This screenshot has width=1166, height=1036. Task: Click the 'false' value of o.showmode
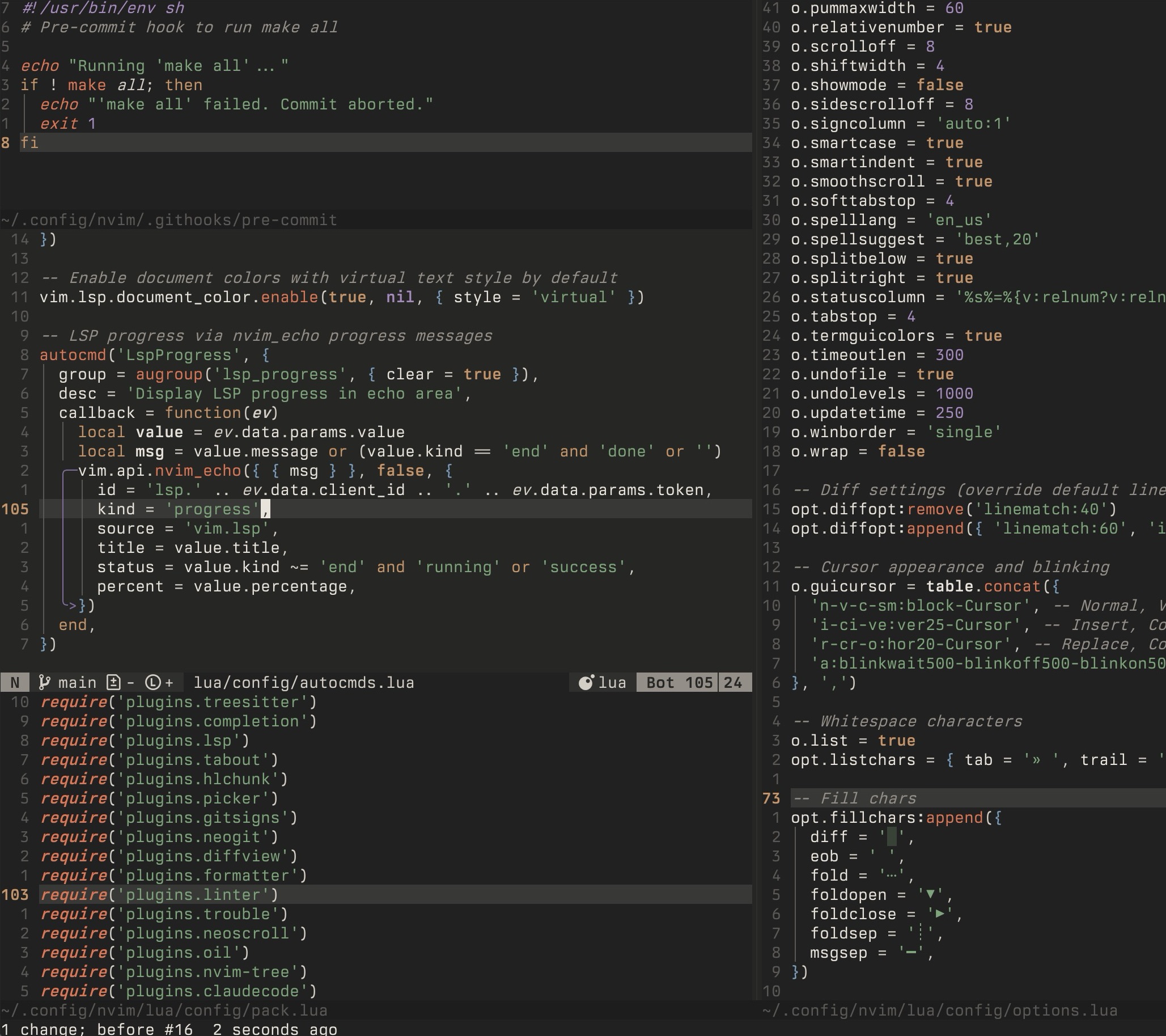[x=939, y=85]
